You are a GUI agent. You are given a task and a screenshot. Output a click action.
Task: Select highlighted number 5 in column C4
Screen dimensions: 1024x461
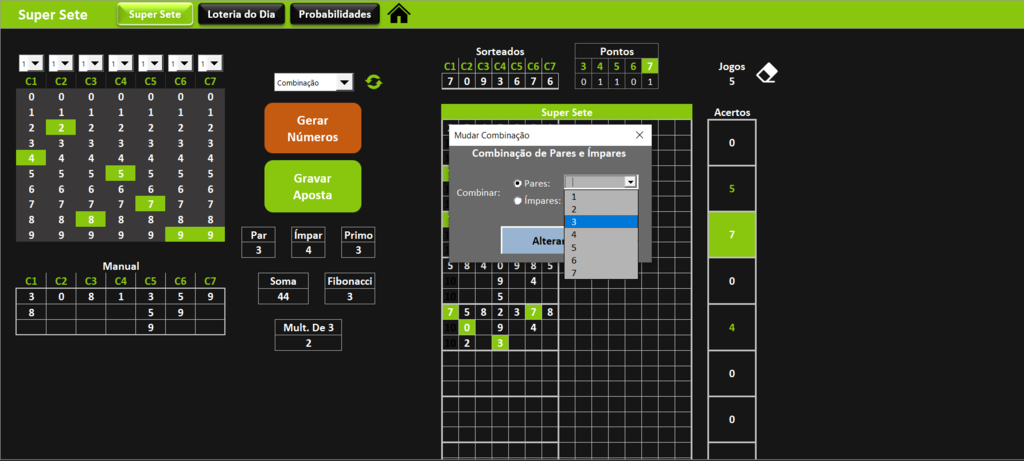coord(120,173)
